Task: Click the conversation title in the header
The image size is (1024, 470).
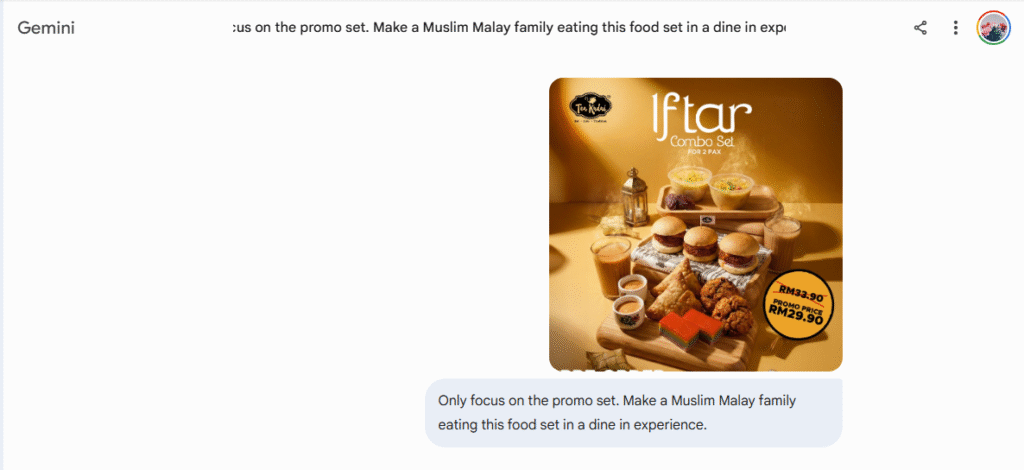Action: [x=509, y=28]
